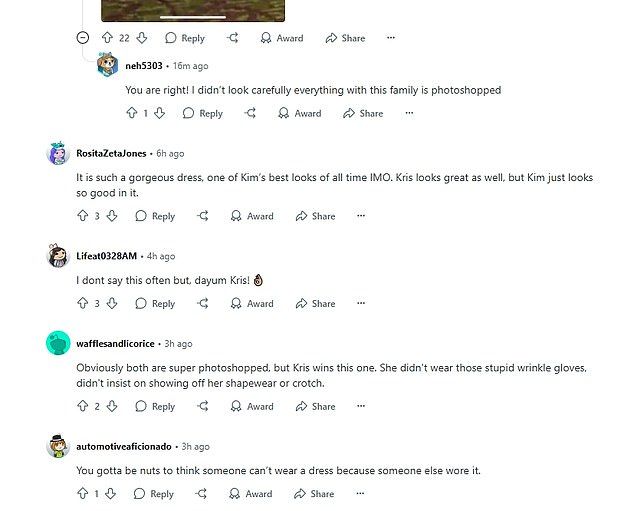Upvote the comment with 22 votes

click(x=107, y=38)
